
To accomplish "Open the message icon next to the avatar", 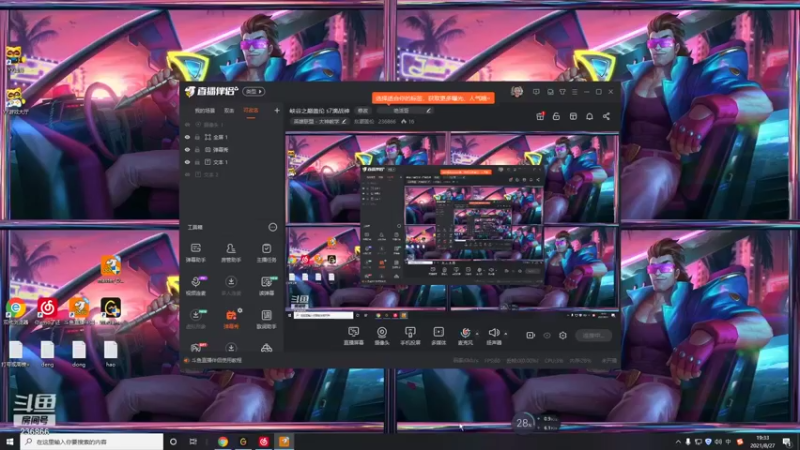I will click(x=536, y=92).
